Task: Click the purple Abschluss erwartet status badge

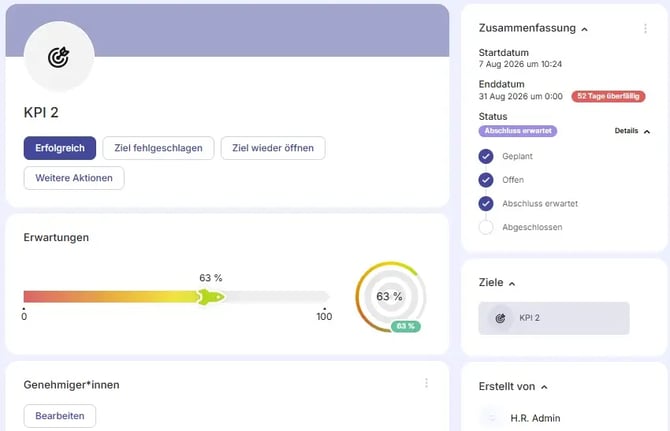Action: [x=518, y=131]
